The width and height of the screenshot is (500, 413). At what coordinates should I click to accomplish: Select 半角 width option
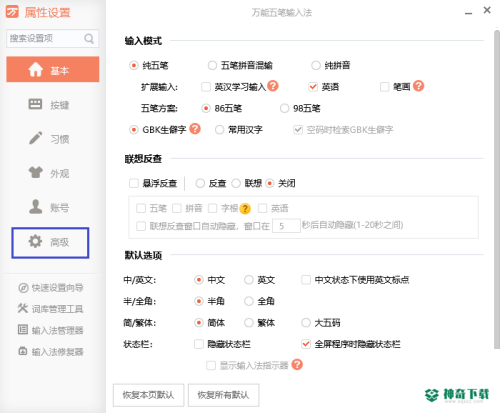[x=199, y=301]
